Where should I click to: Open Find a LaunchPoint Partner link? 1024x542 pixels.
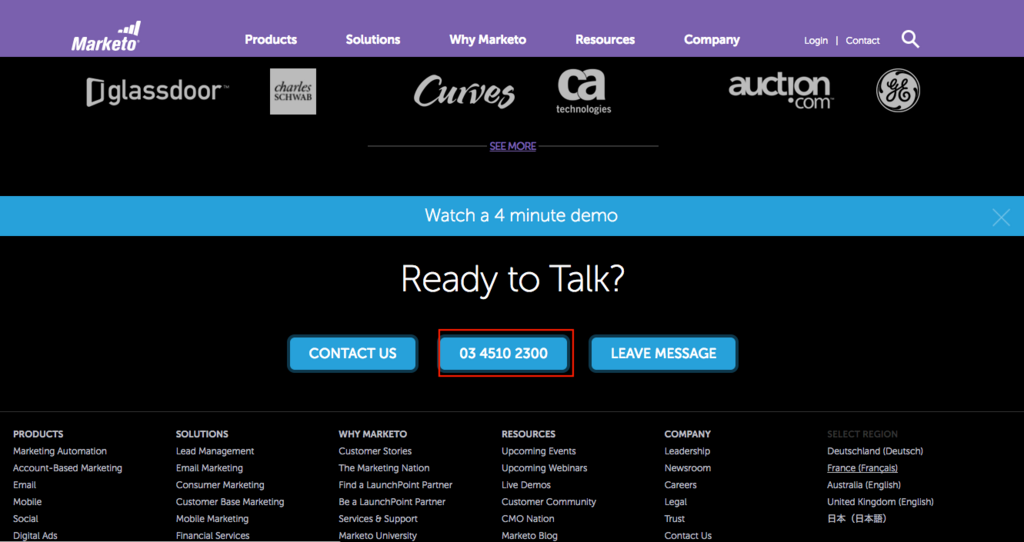(x=396, y=485)
